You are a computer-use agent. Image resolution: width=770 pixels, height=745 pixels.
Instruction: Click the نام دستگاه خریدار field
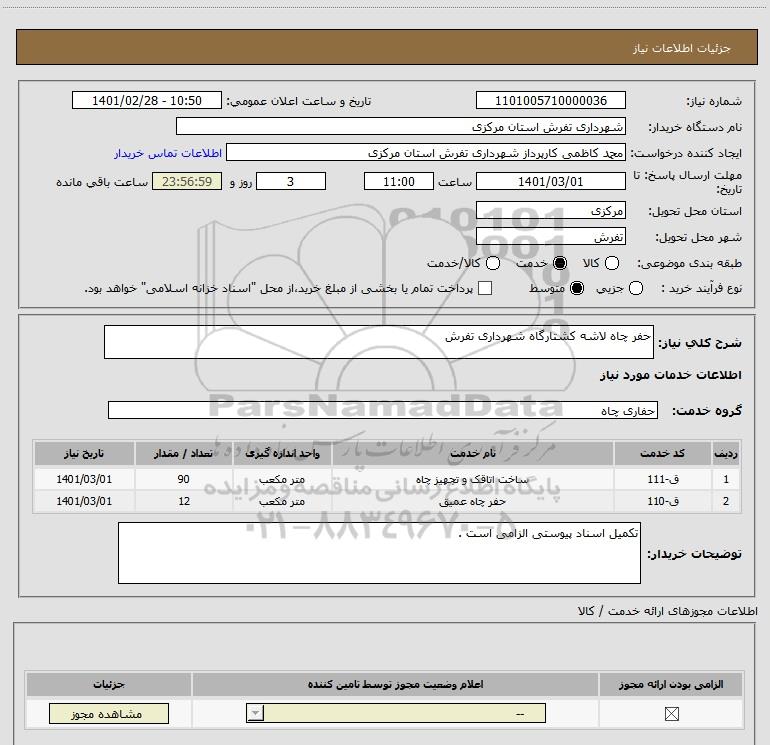pyautogui.click(x=401, y=127)
